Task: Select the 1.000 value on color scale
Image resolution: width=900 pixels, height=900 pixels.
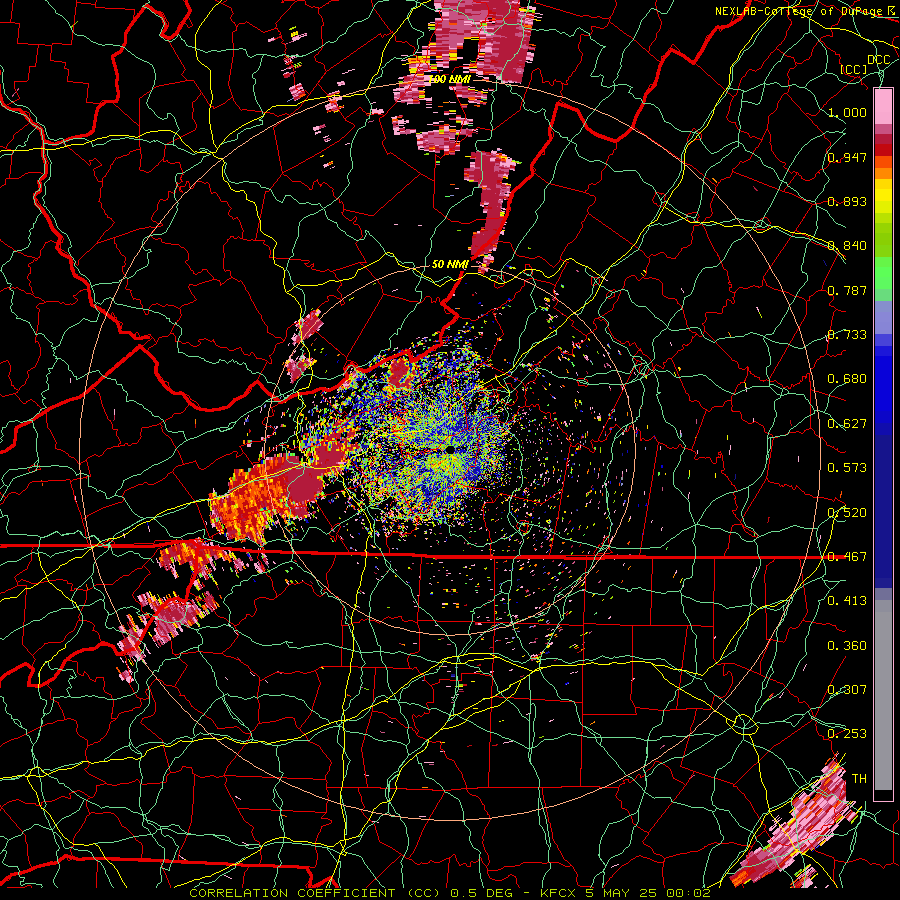Action: pyautogui.click(x=847, y=112)
